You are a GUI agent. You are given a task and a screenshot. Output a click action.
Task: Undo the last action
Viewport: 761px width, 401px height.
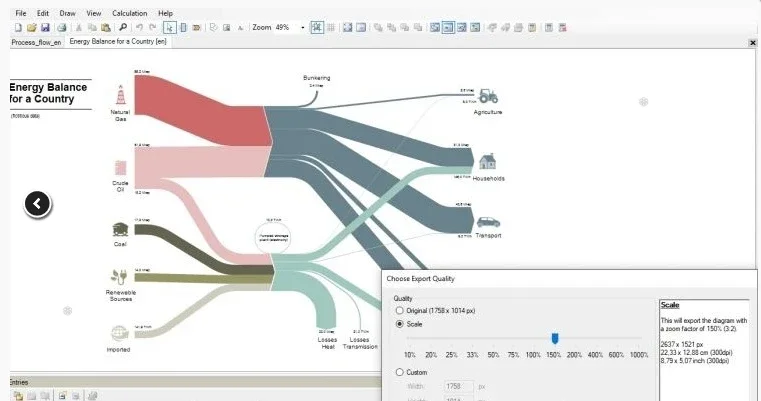[x=140, y=28]
